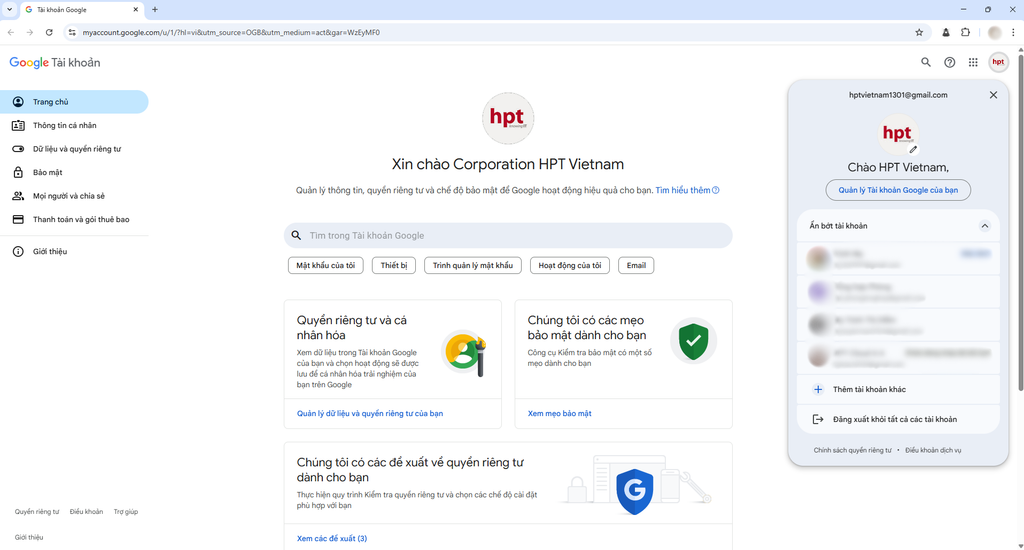Open the Chrome extensions puzzle icon
This screenshot has width=1024, height=550.
(x=965, y=32)
